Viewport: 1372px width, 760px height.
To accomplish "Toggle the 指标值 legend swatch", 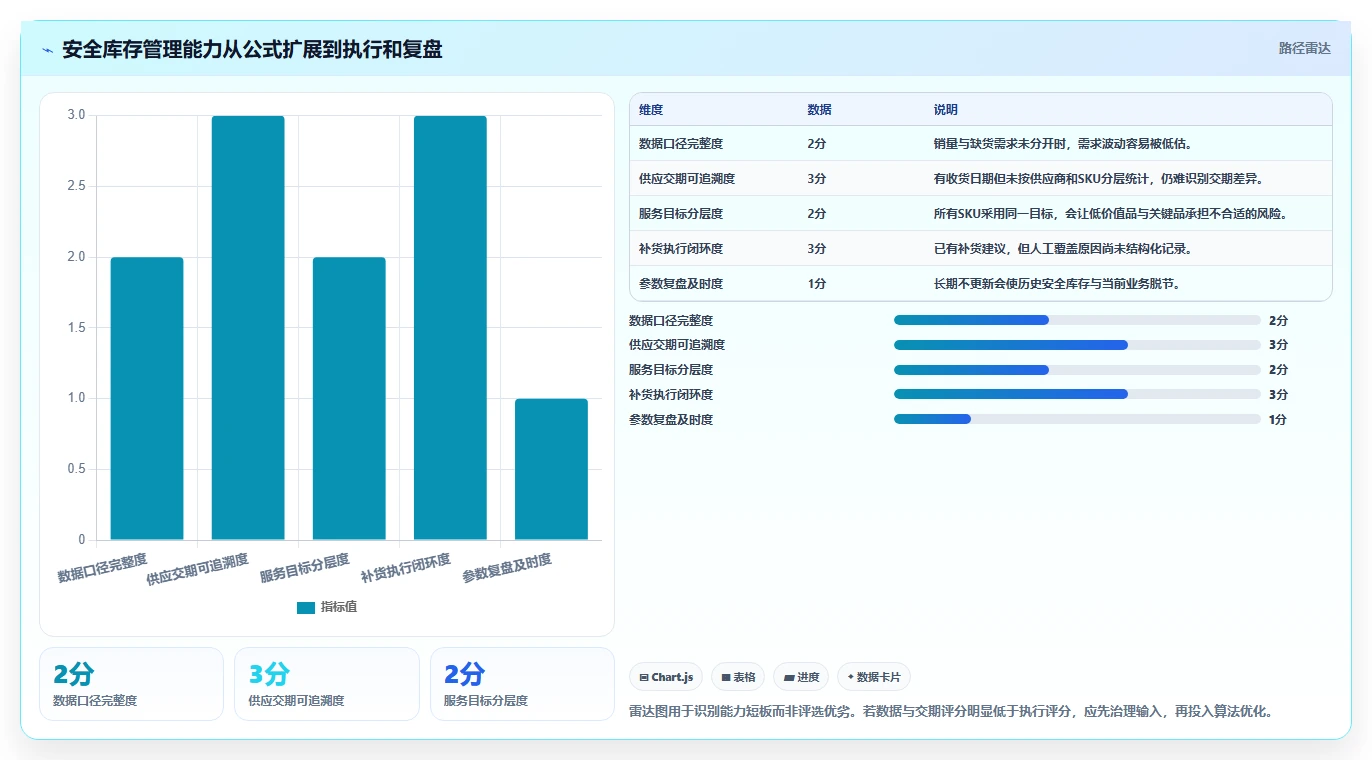I will coord(306,607).
